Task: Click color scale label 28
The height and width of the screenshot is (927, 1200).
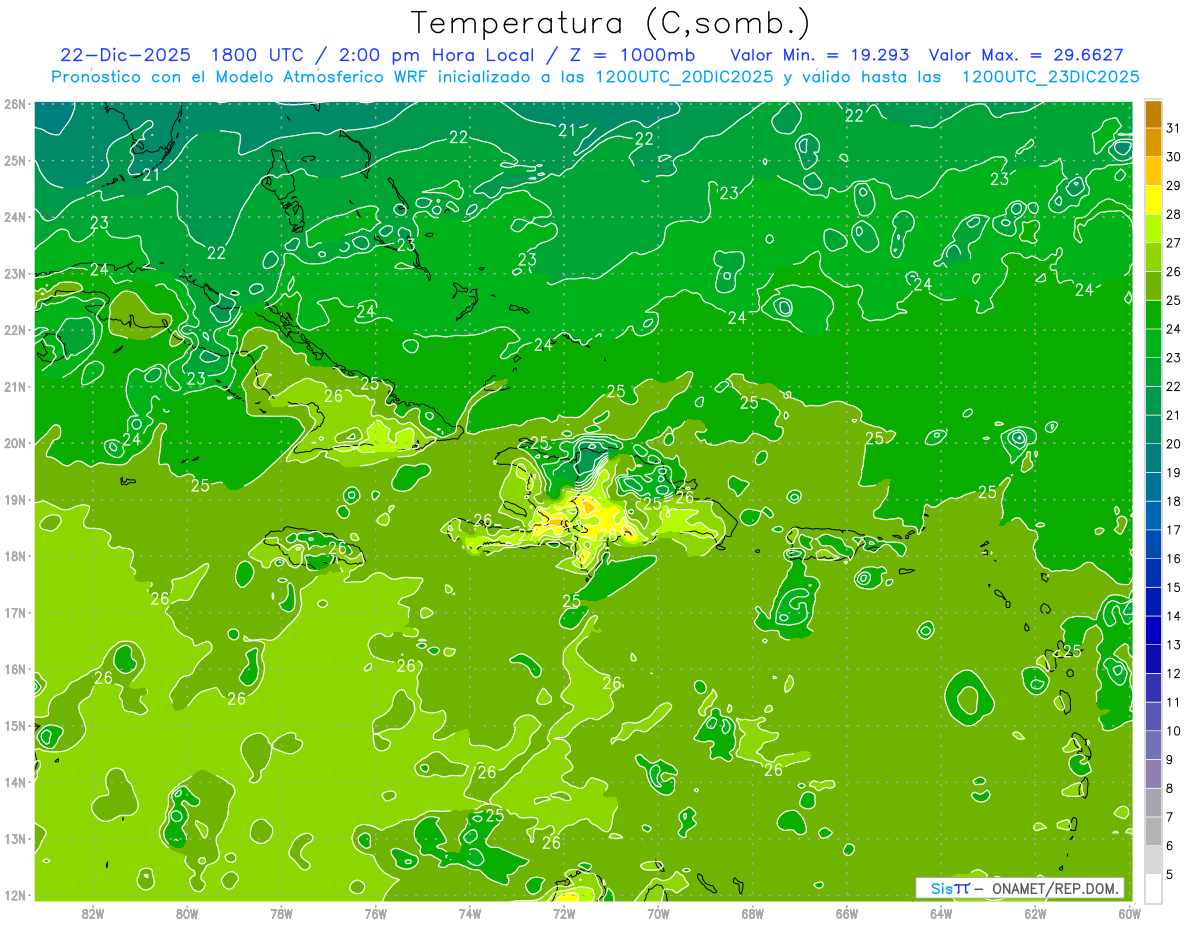Action: coord(1173,214)
